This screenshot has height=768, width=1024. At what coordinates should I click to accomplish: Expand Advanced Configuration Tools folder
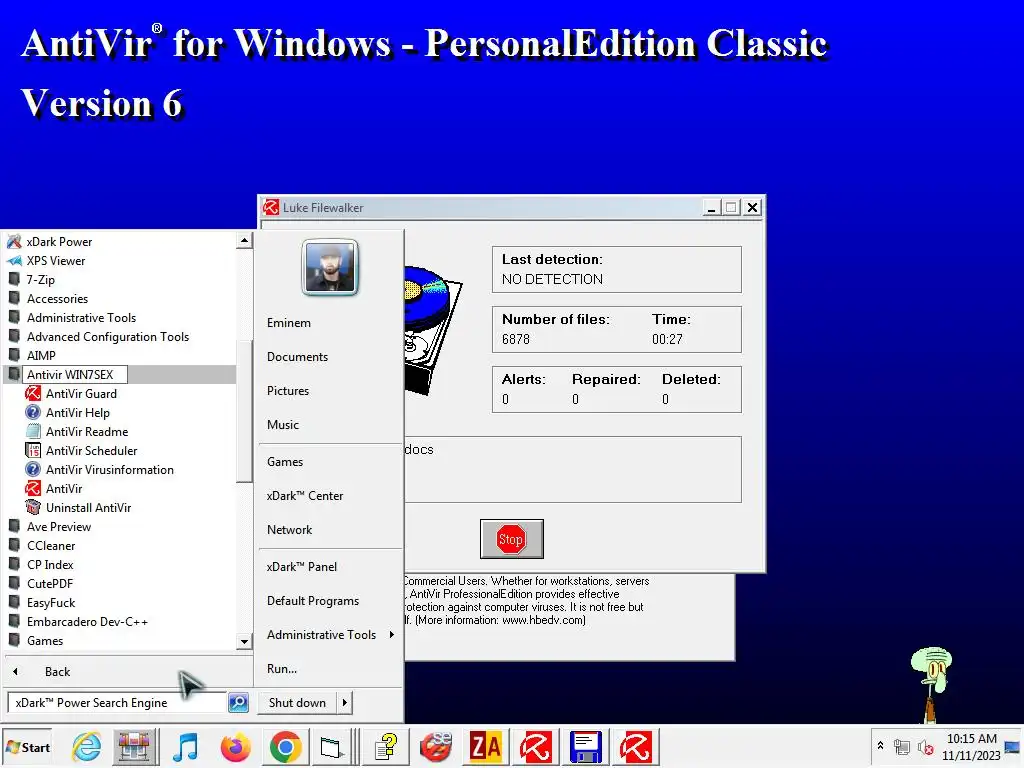(108, 336)
